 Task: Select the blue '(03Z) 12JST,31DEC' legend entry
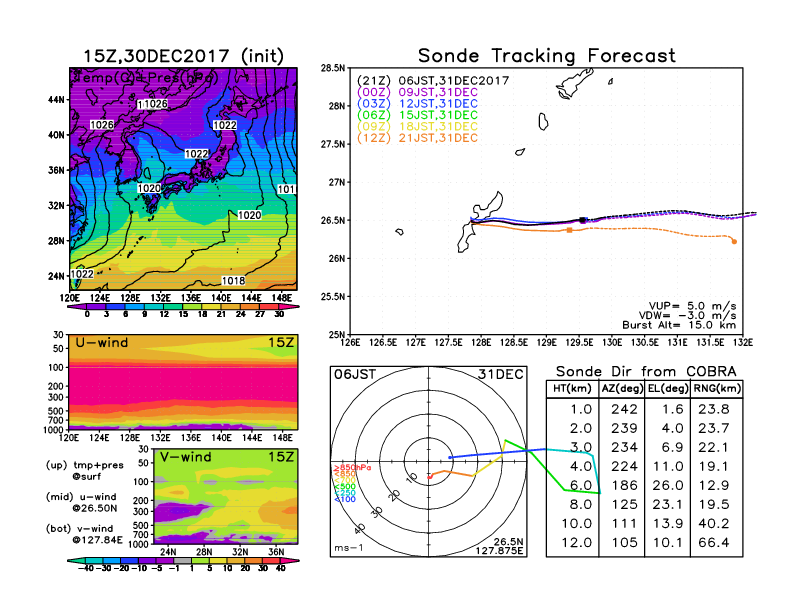[x=417, y=104]
